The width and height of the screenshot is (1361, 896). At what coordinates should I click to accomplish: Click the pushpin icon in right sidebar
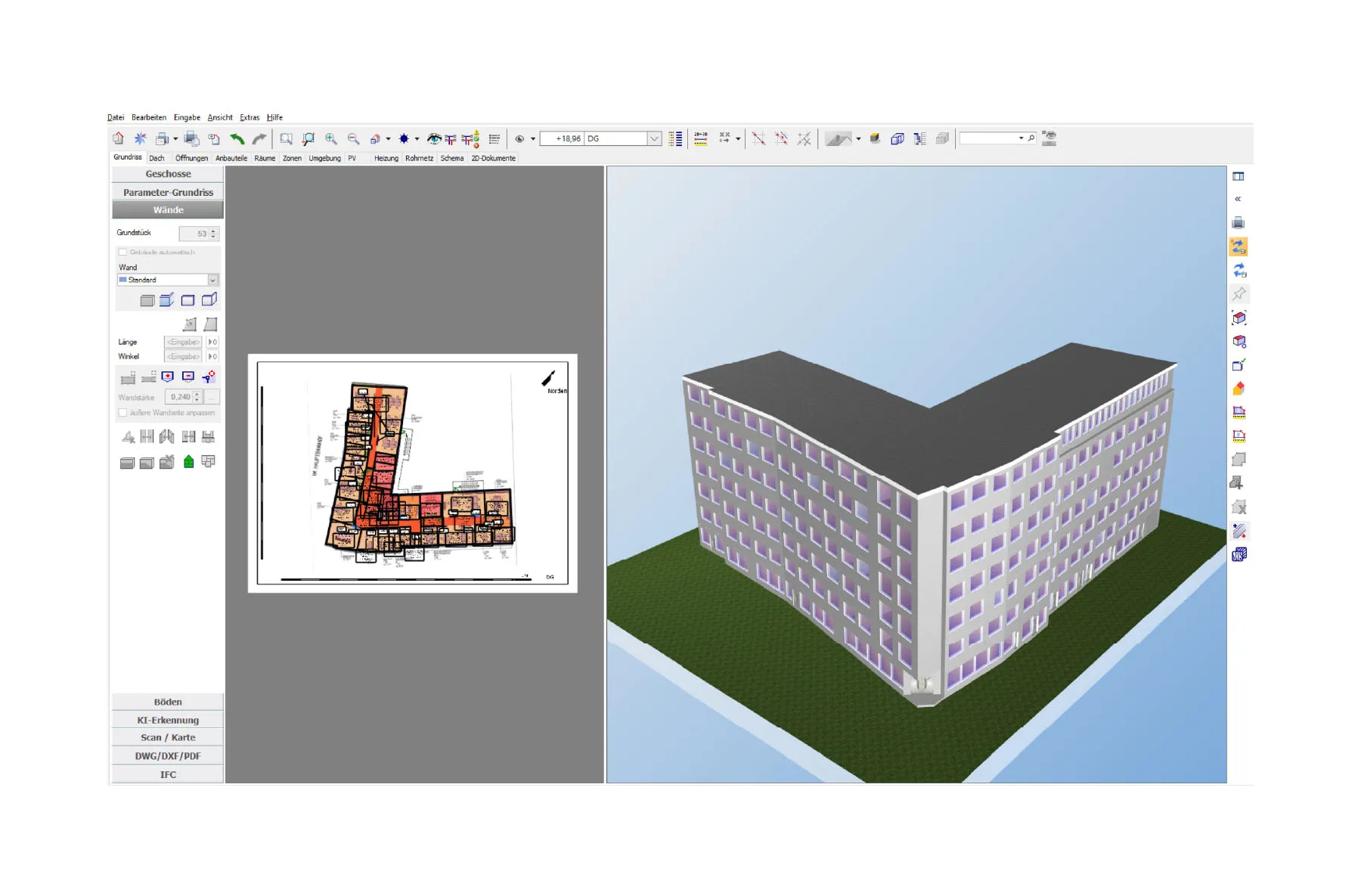(1239, 294)
